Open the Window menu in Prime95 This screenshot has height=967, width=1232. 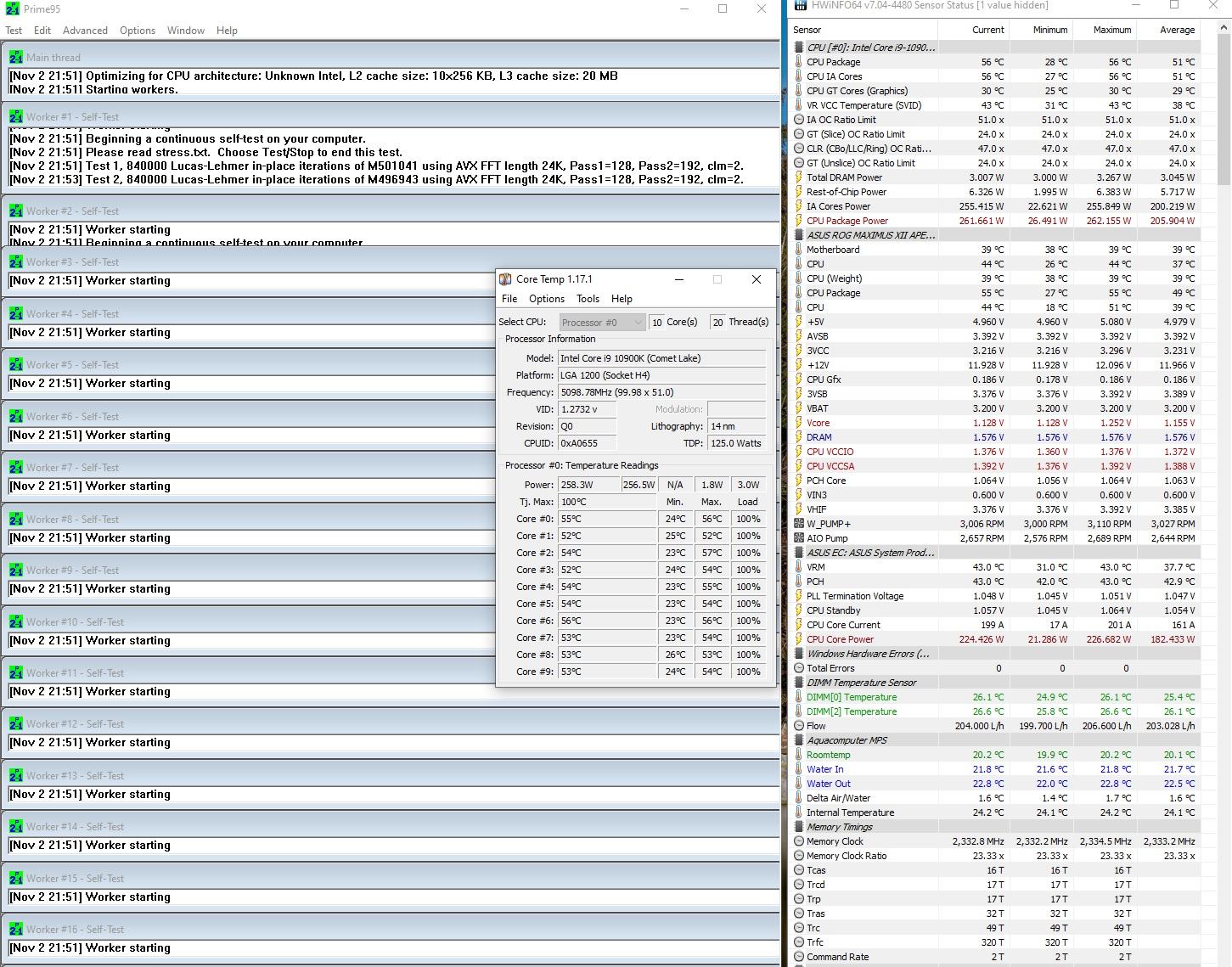coord(186,30)
